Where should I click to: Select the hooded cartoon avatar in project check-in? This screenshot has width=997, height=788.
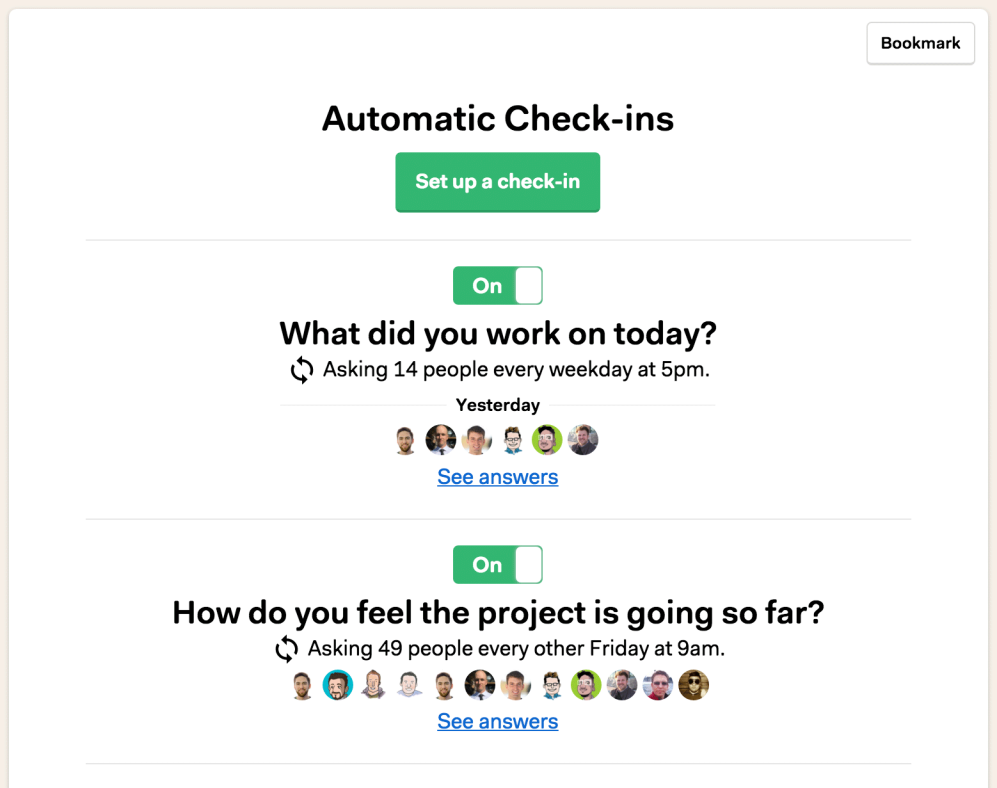[x=373, y=685]
